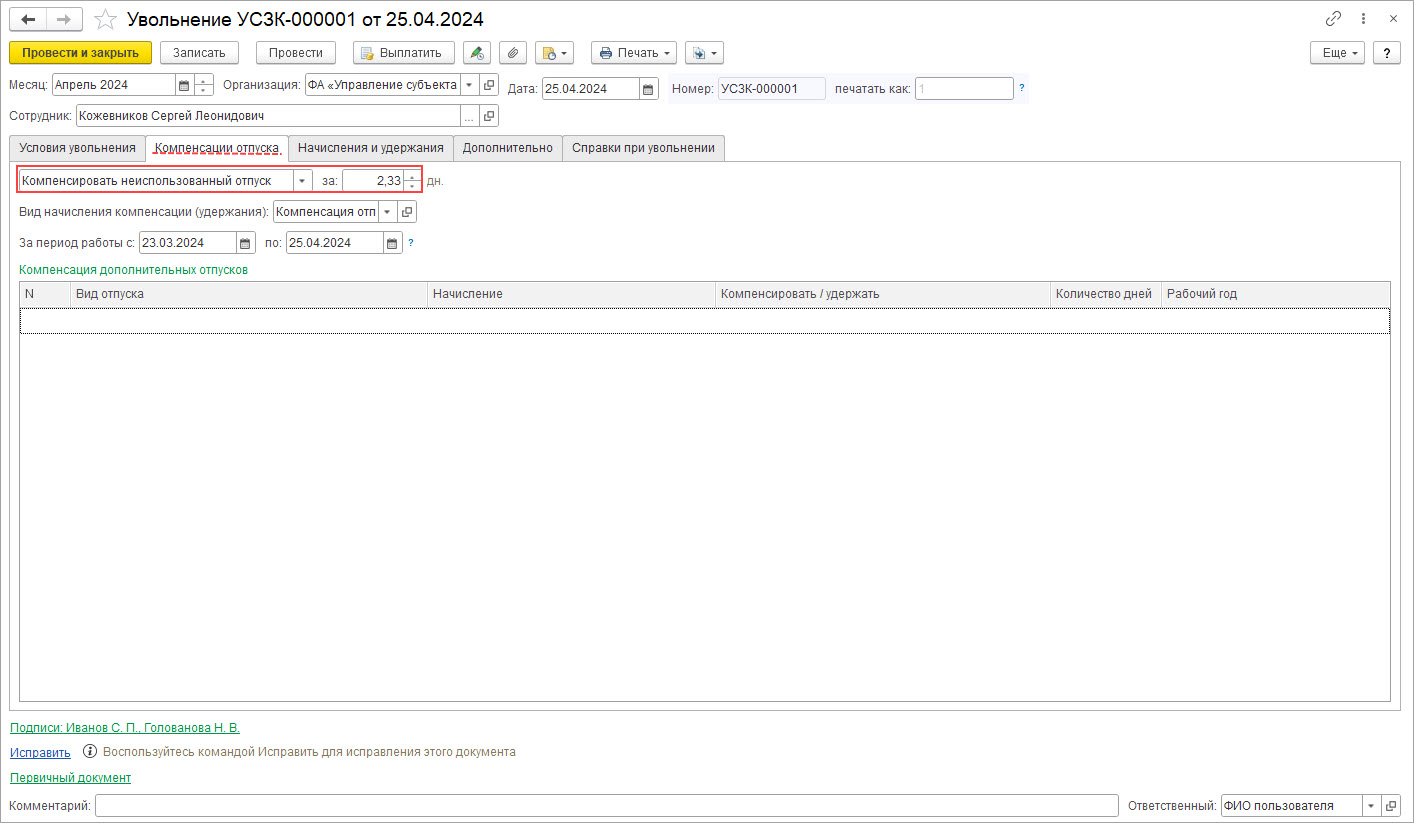Viewport: 1414px width, 823px height.
Task: Increase the month with spinner up
Action: tap(204, 80)
